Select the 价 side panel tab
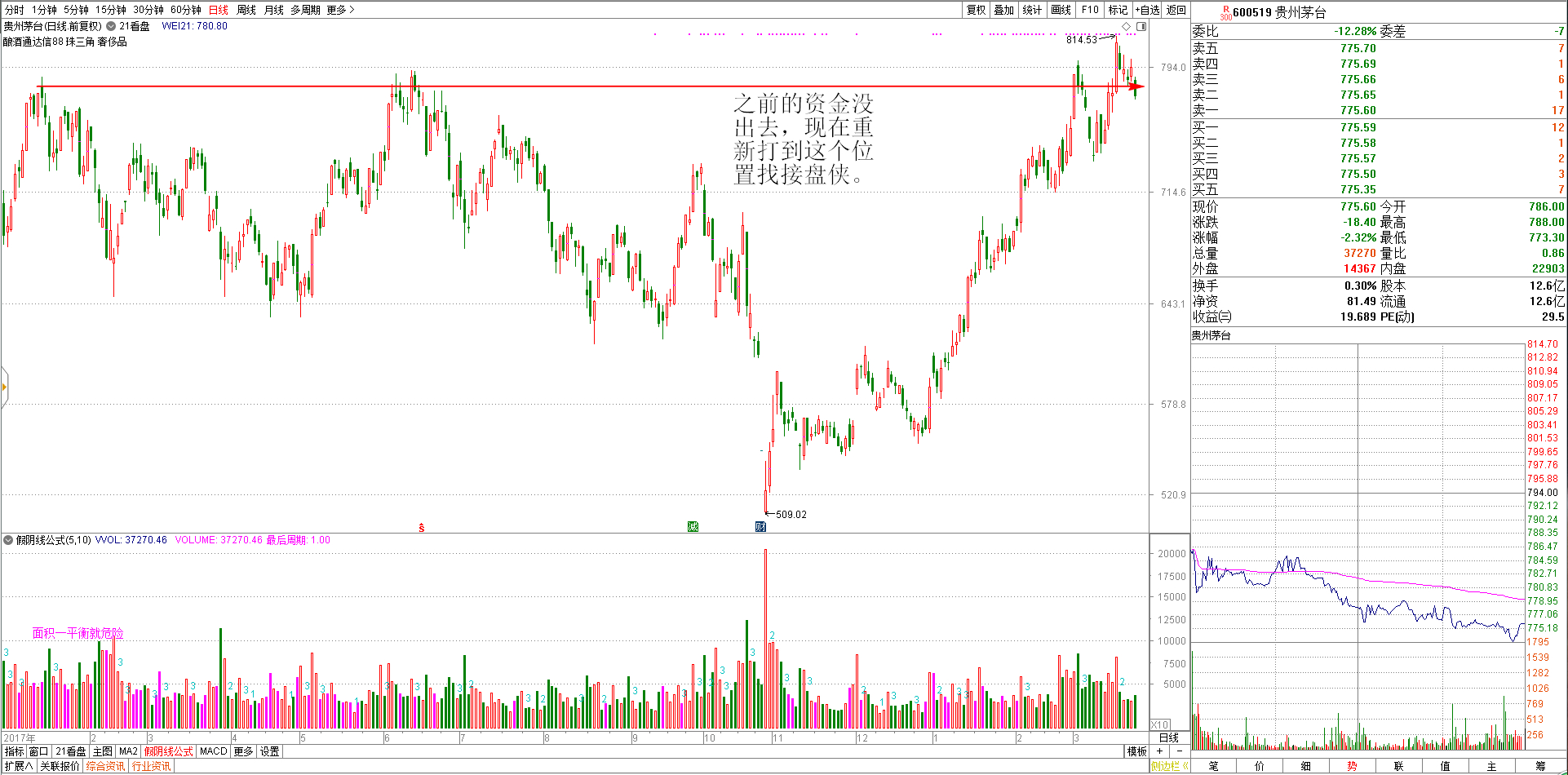The width and height of the screenshot is (1568, 775). pyautogui.click(x=1260, y=766)
